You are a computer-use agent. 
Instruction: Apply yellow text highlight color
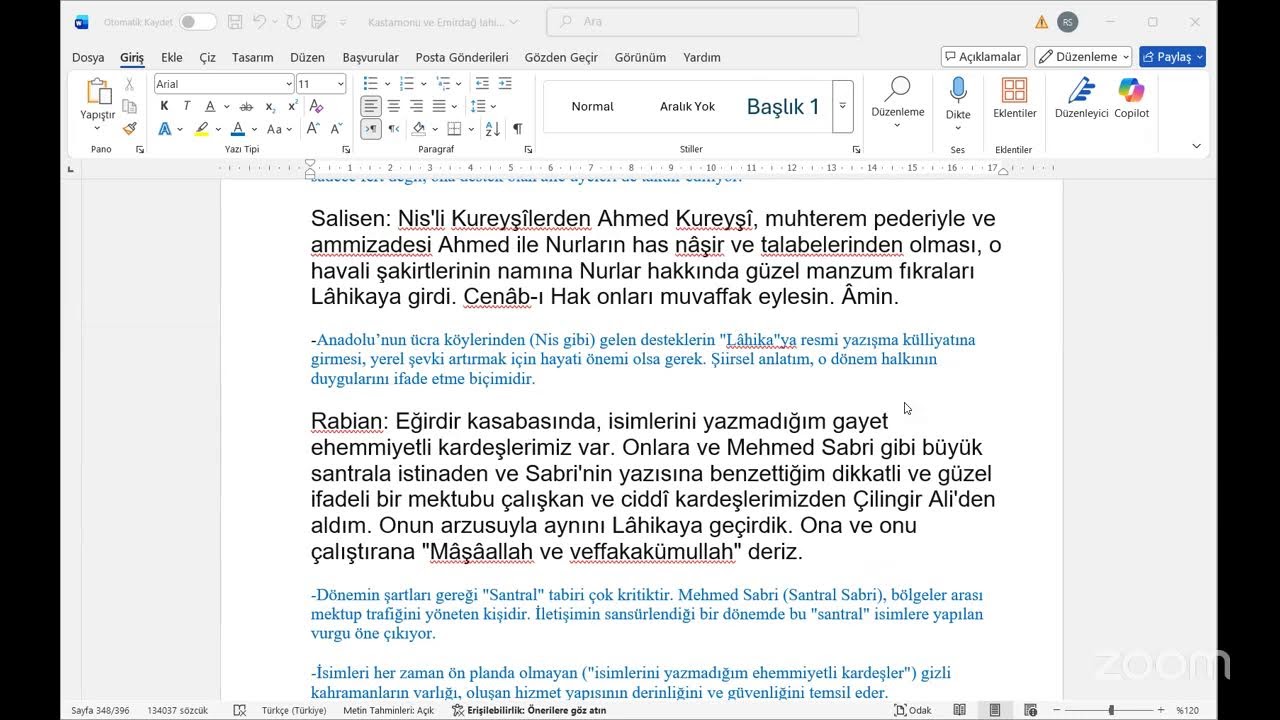[x=201, y=129]
